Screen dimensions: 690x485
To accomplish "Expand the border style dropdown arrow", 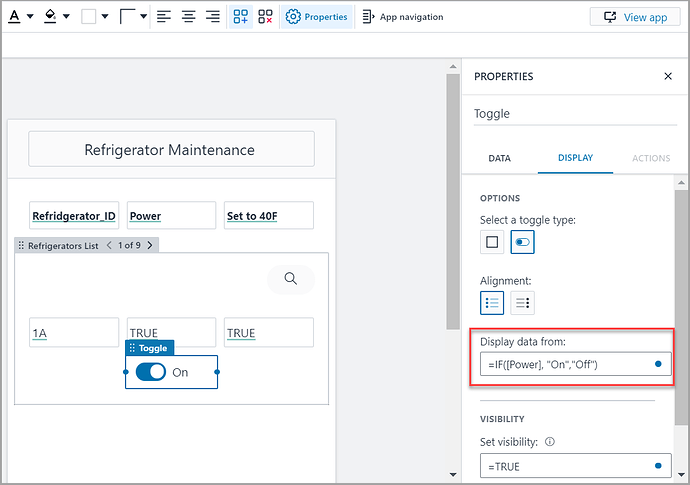I will pos(143,17).
